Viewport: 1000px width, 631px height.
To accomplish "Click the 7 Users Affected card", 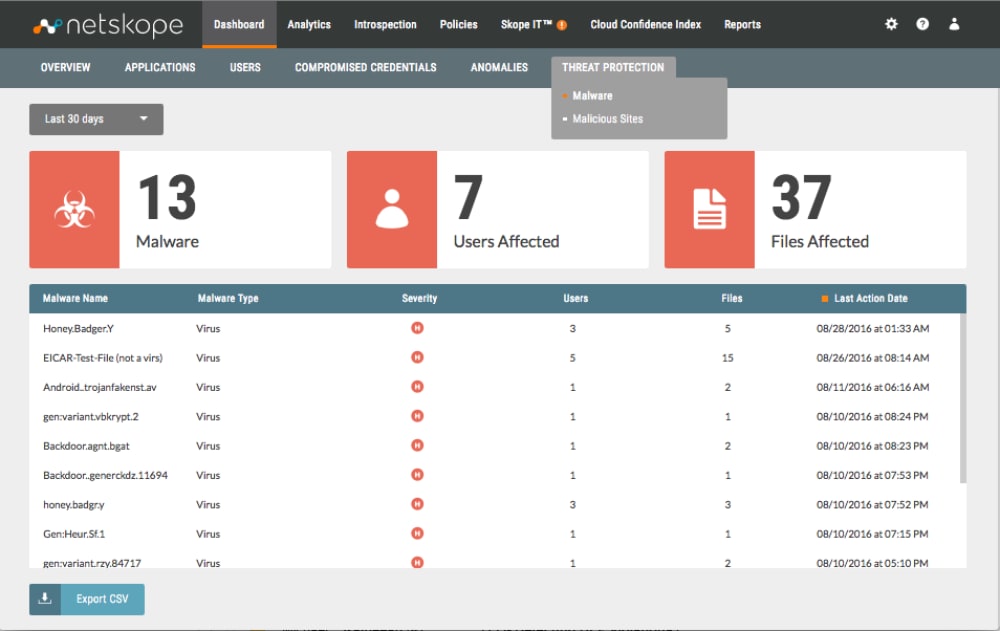I will (x=498, y=209).
